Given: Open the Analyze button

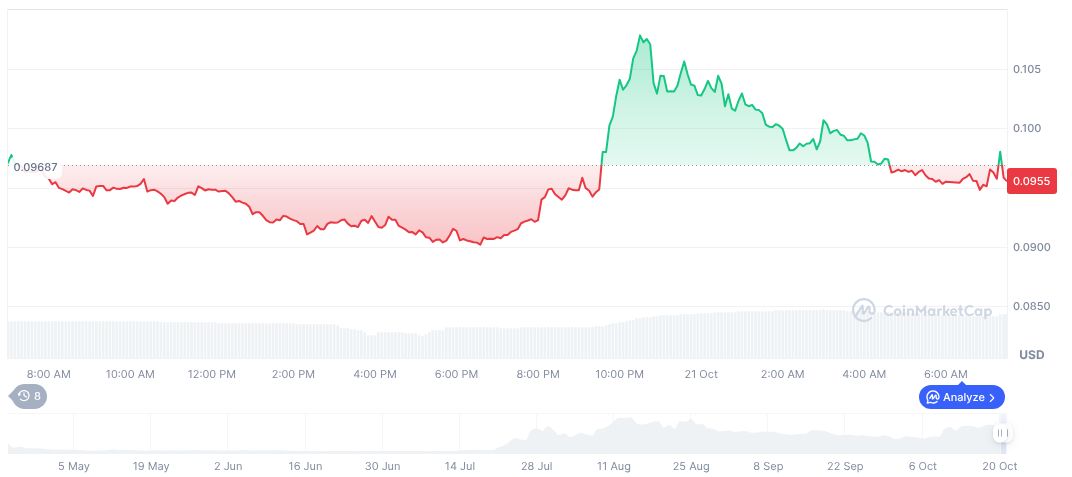Looking at the screenshot, I should click(x=961, y=397).
